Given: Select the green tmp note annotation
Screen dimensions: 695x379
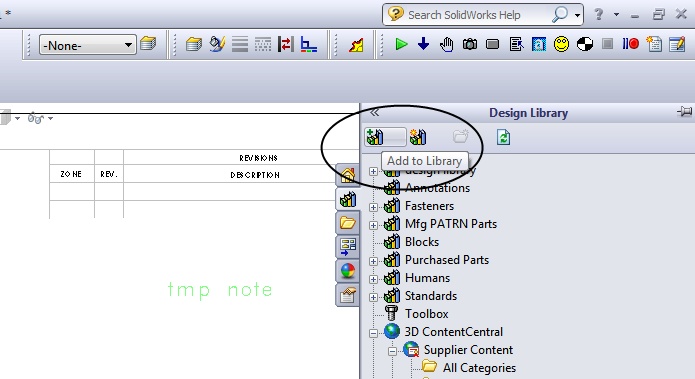Looking at the screenshot, I should coord(220,290).
